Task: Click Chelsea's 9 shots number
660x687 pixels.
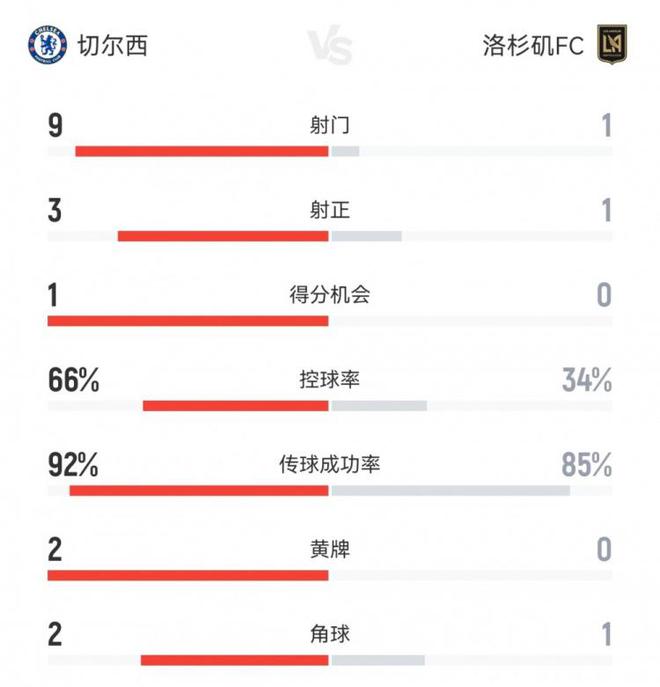Action: click(55, 126)
